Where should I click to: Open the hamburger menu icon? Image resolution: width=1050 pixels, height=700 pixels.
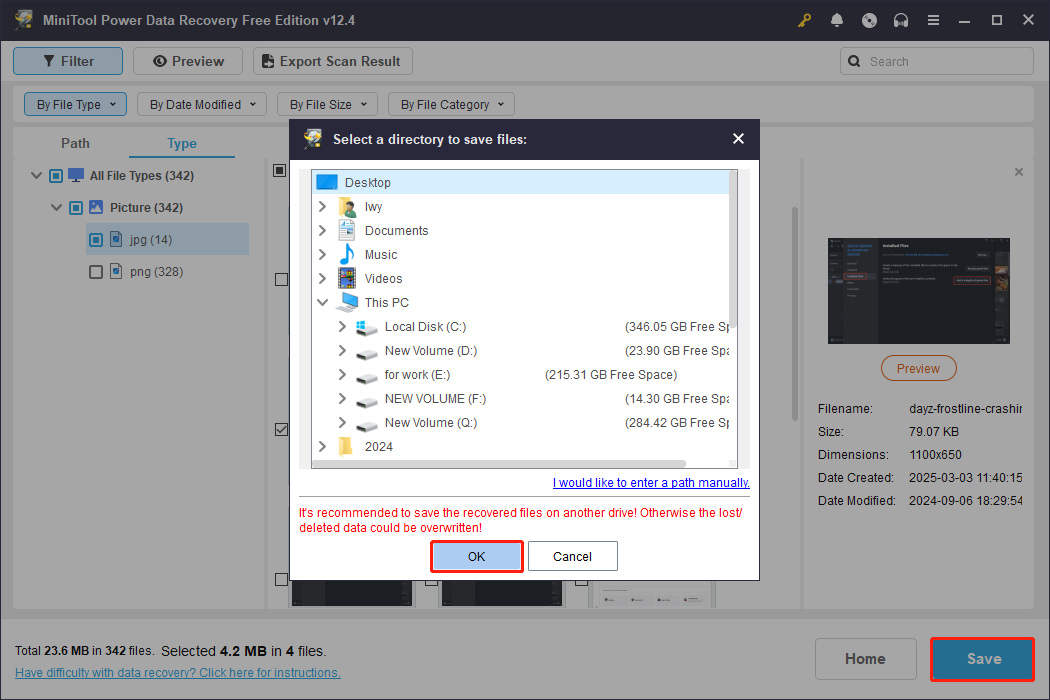point(933,20)
